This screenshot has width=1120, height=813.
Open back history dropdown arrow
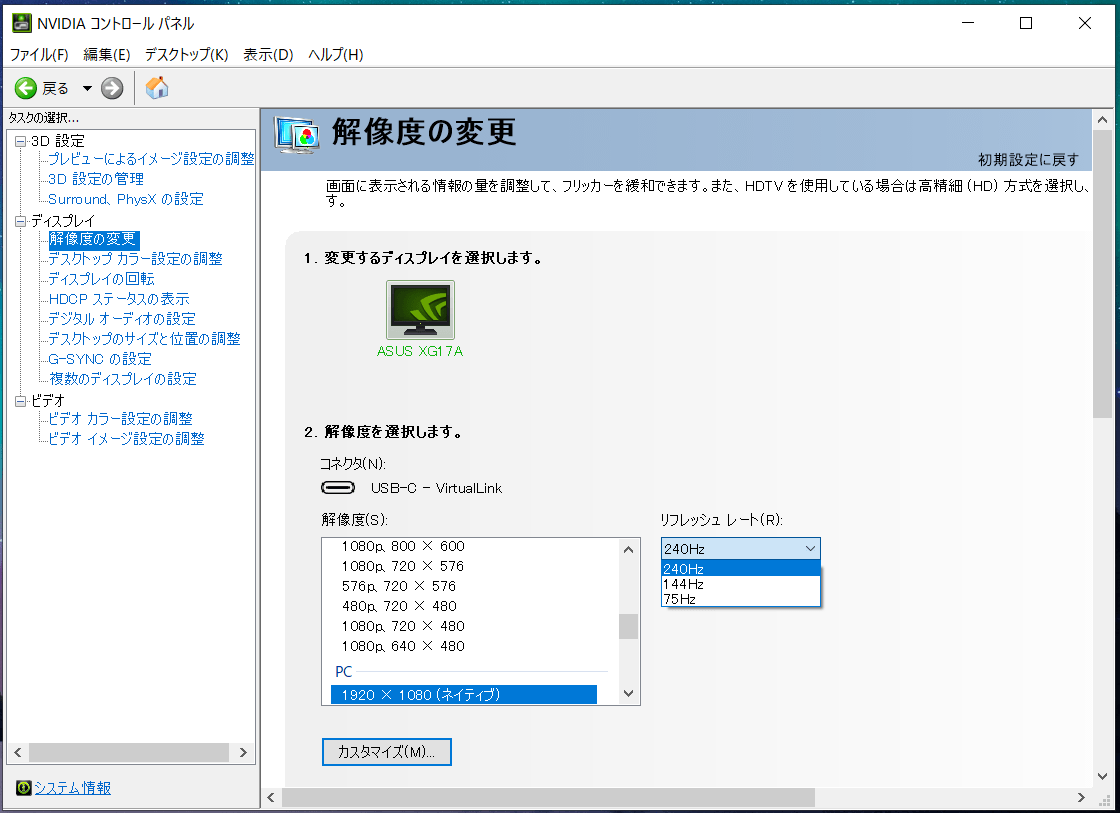tap(87, 89)
